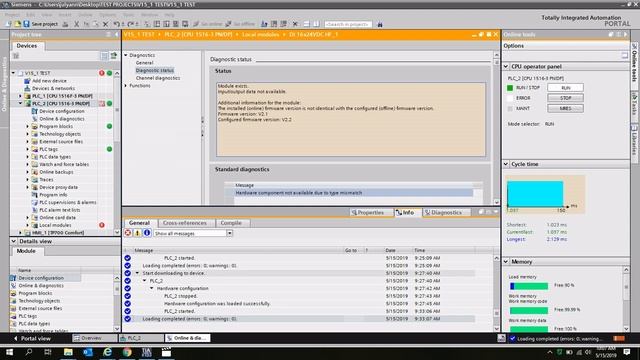Image resolution: width=640 pixels, height=360 pixels.
Task: Click the Delete X icon in the toolbar
Action: (105, 24)
